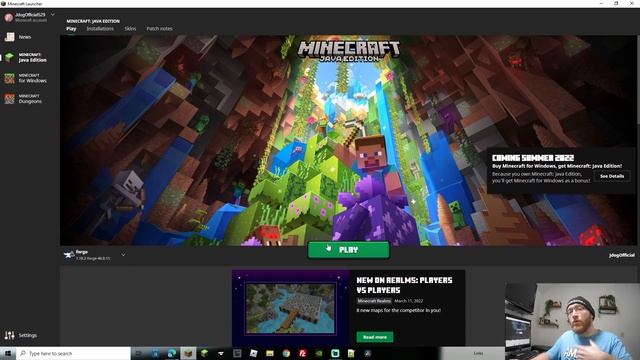Viewport: 640px width, 360px height.
Task: Click the green PLAY button
Action: 348,250
